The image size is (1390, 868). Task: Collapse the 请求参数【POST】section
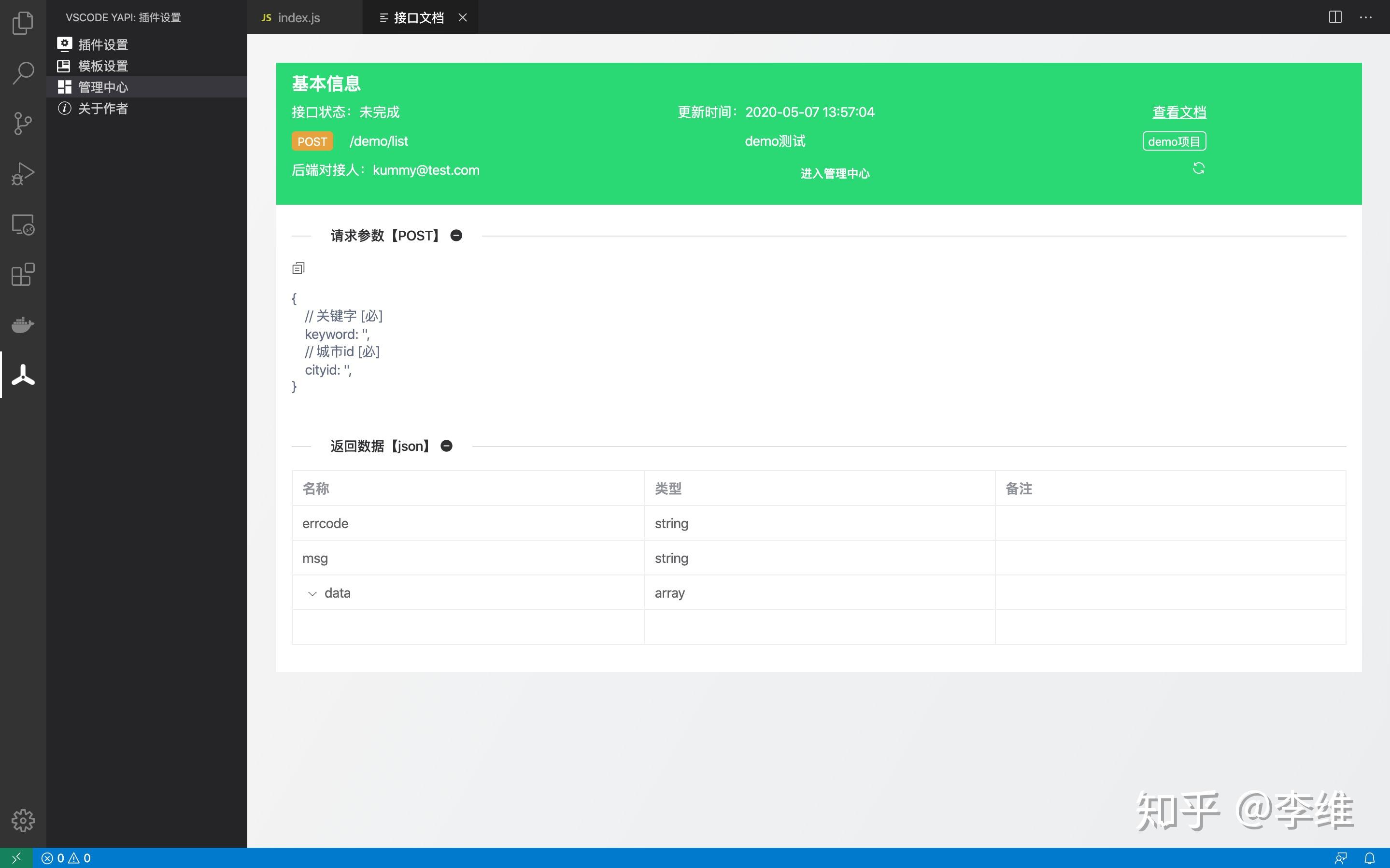pos(456,236)
